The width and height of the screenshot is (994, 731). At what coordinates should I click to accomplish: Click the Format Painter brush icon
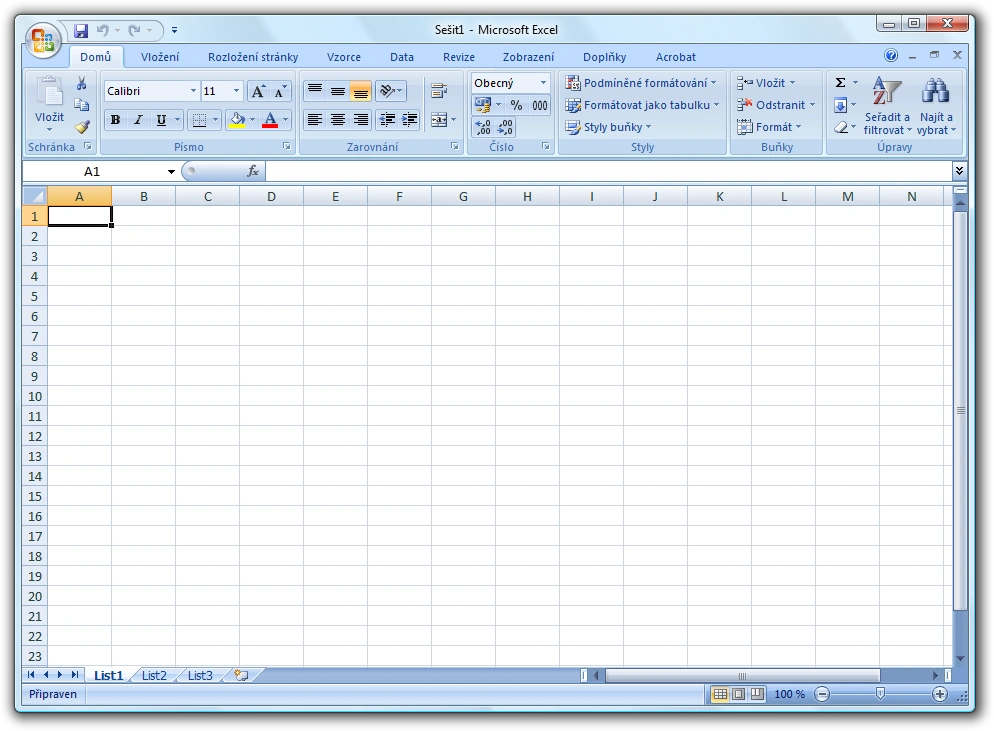pos(82,127)
